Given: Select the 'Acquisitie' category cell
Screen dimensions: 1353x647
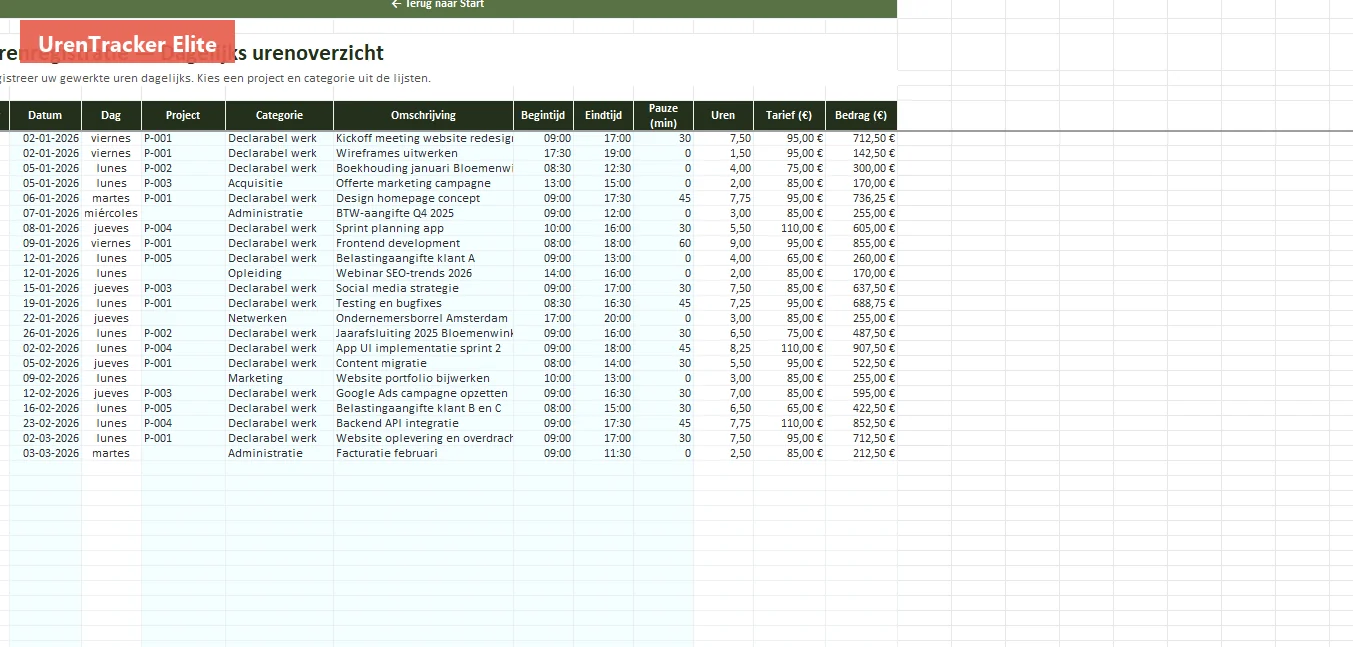Looking at the screenshot, I should tap(279, 183).
